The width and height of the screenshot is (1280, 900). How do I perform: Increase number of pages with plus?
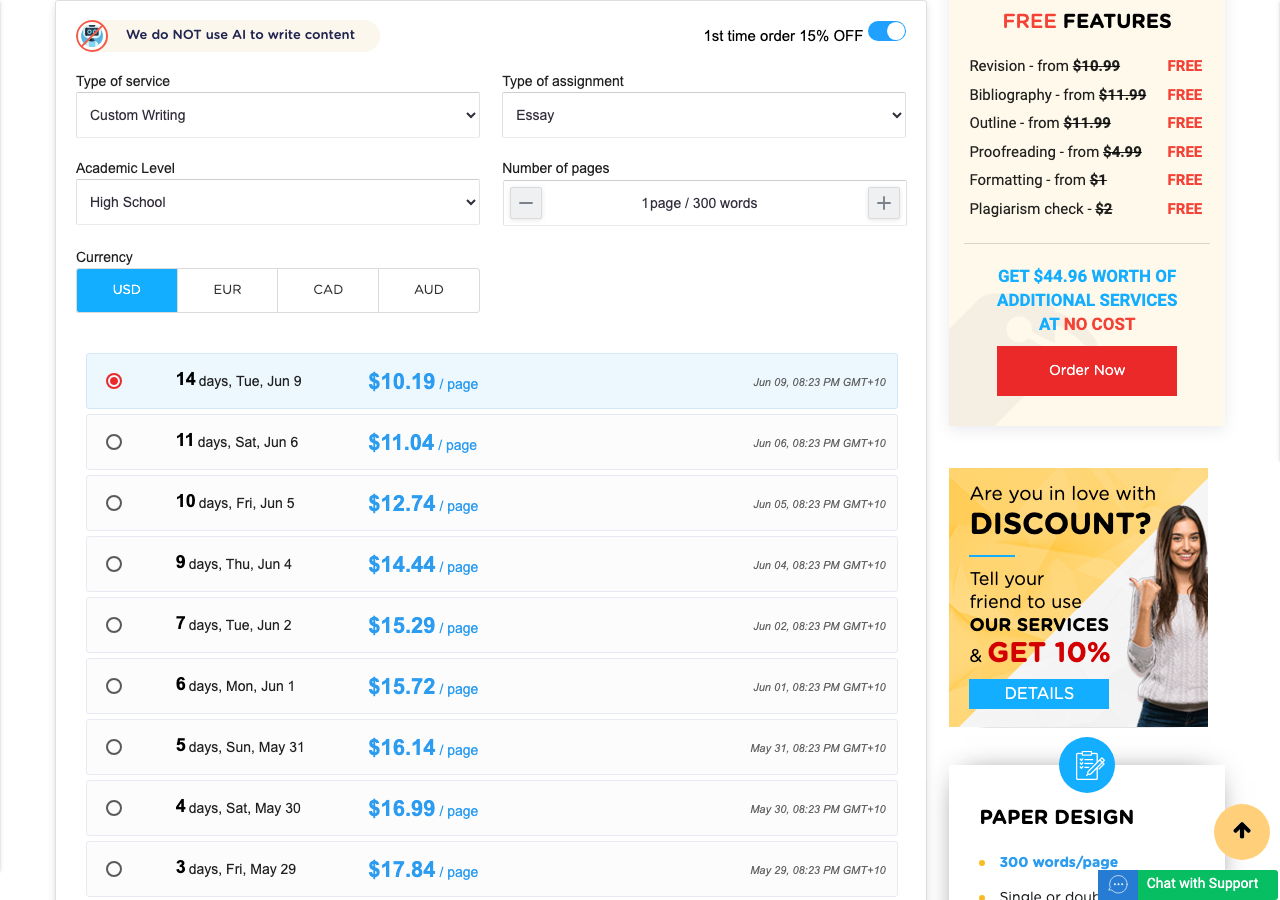(883, 203)
